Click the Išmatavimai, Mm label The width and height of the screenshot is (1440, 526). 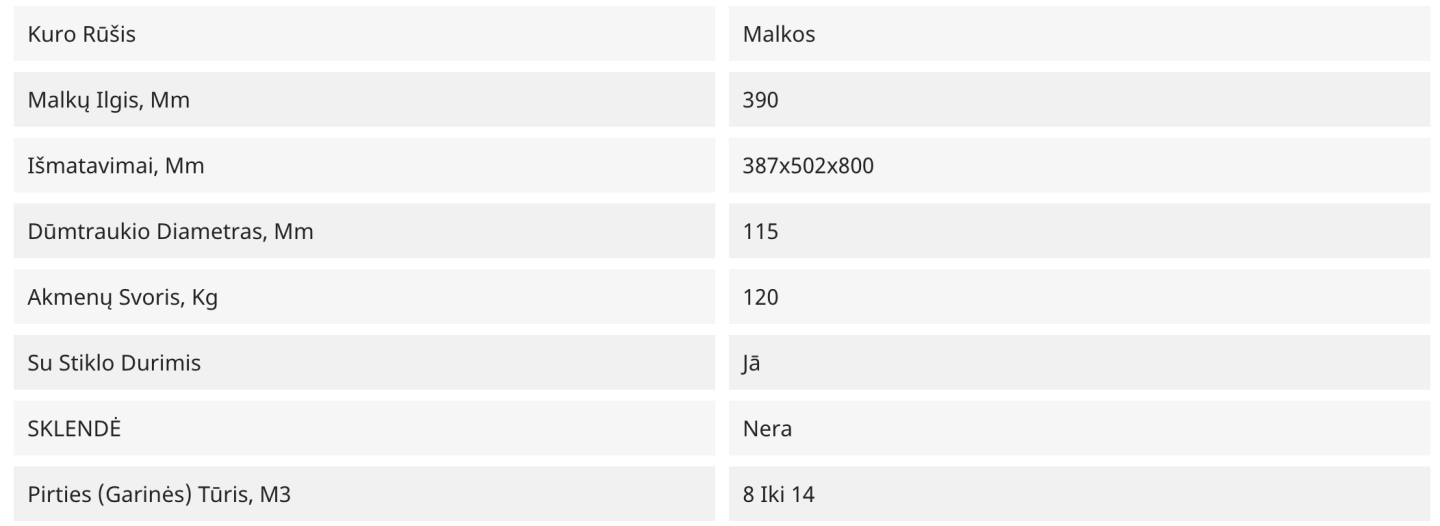pyautogui.click(x=115, y=166)
